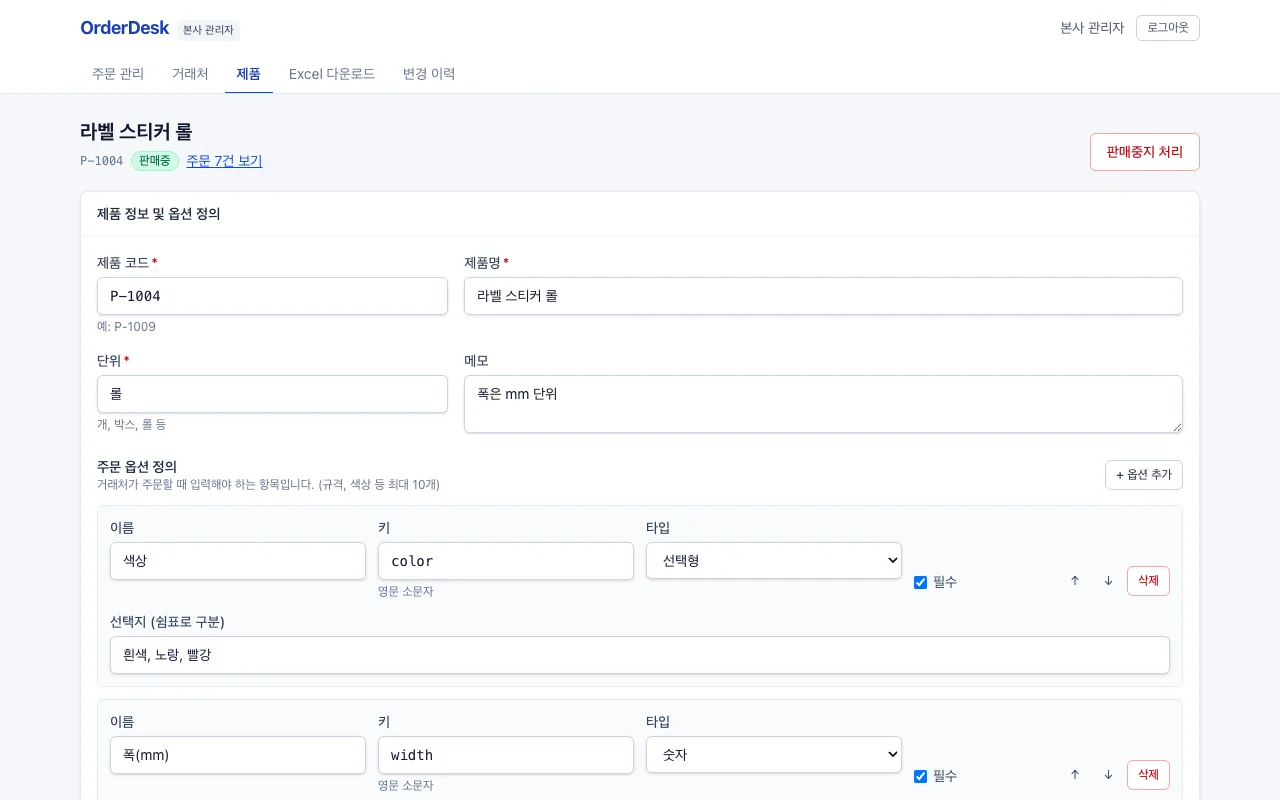Select the 제품 tab
This screenshot has width=1280, height=800.
(x=249, y=74)
